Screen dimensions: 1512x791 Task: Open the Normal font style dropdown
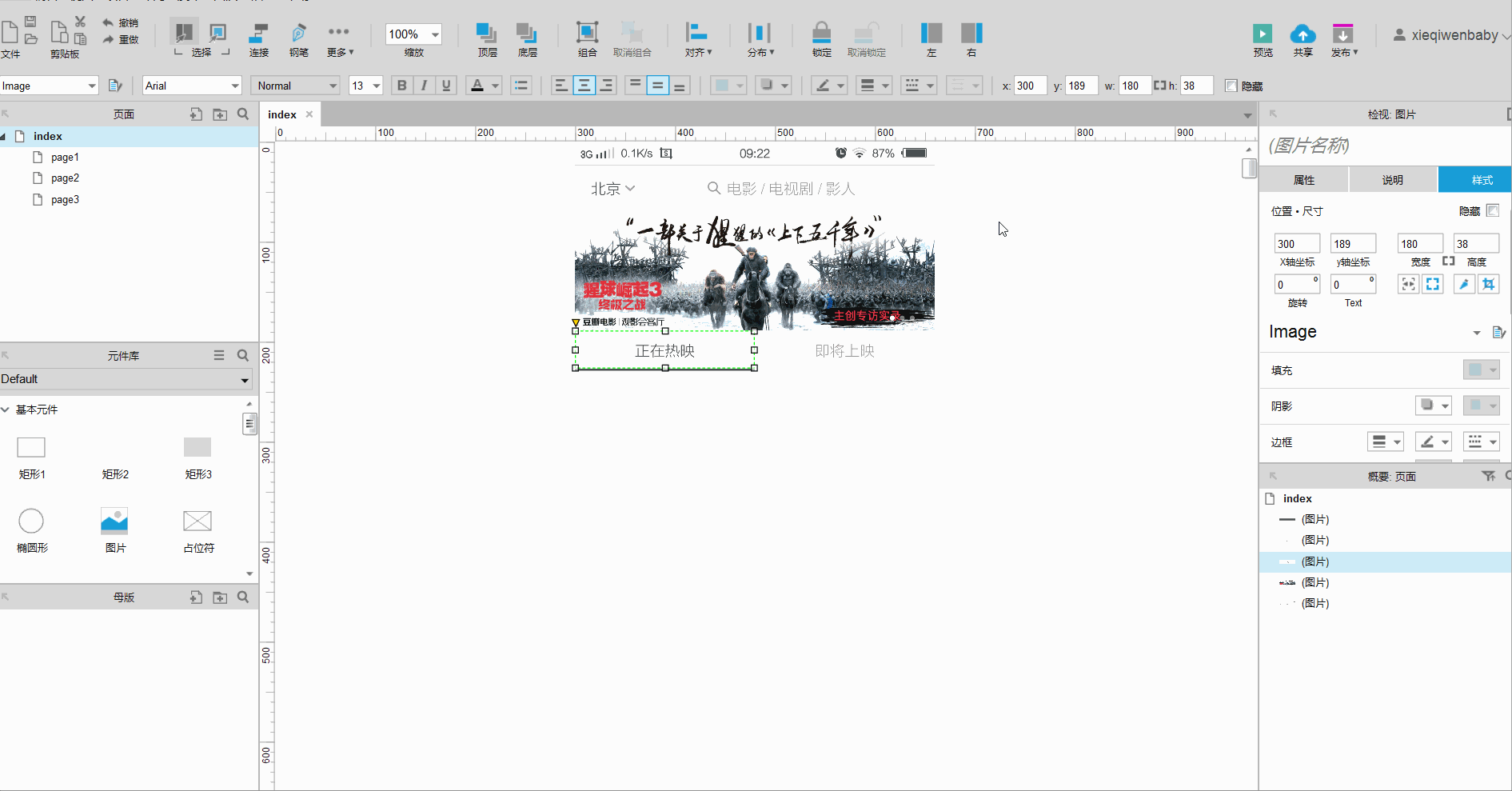tap(296, 86)
